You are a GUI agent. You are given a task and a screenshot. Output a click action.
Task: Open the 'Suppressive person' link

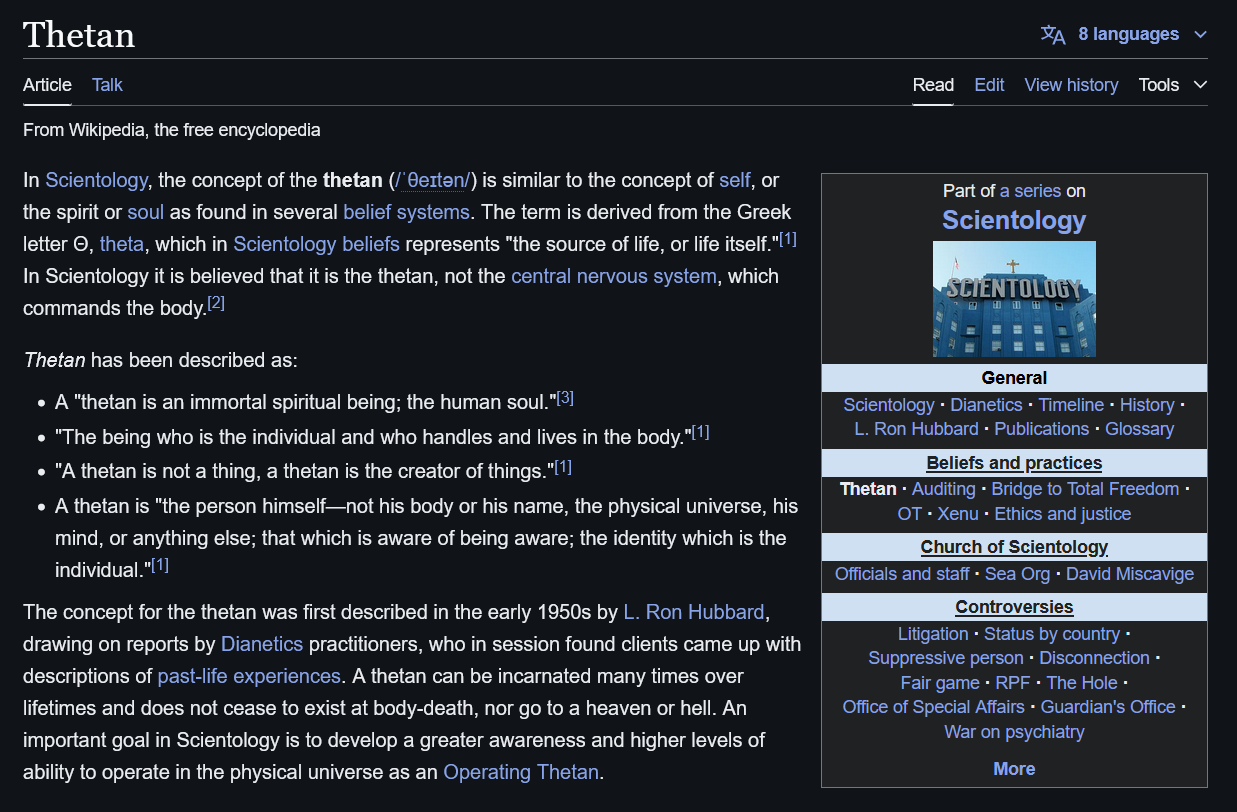coord(946,658)
